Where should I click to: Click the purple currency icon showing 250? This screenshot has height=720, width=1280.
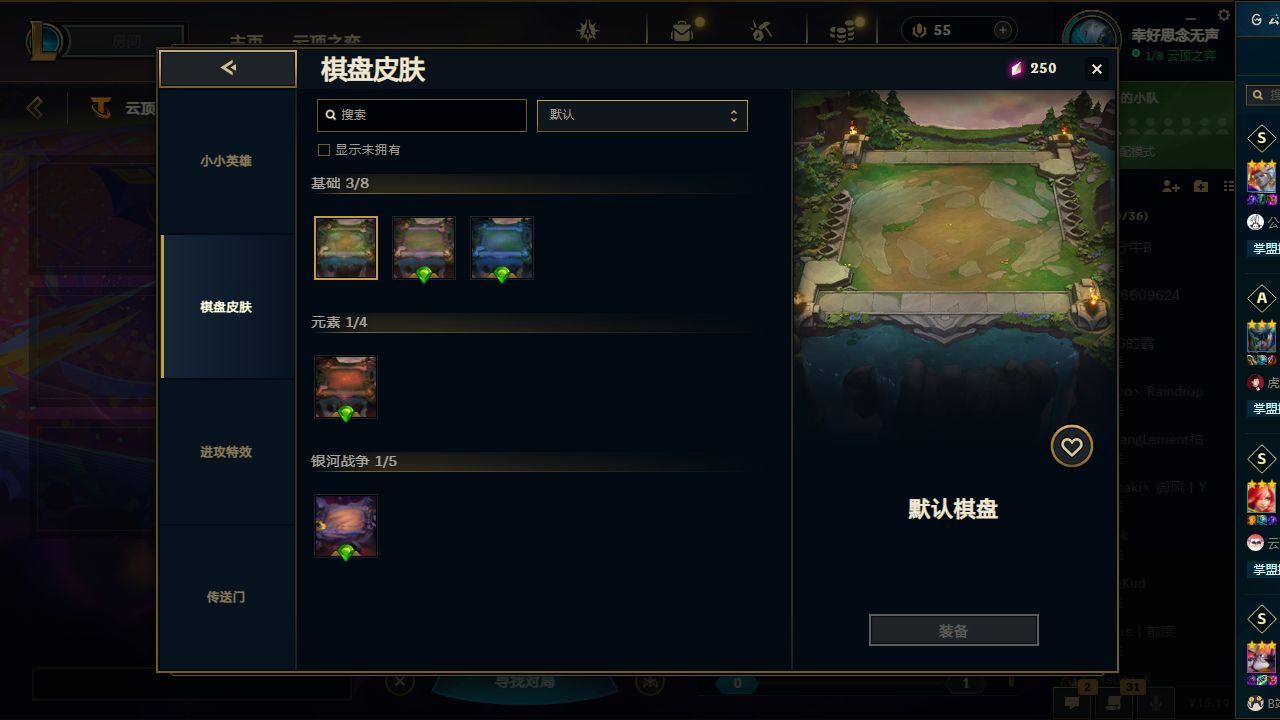click(1017, 68)
